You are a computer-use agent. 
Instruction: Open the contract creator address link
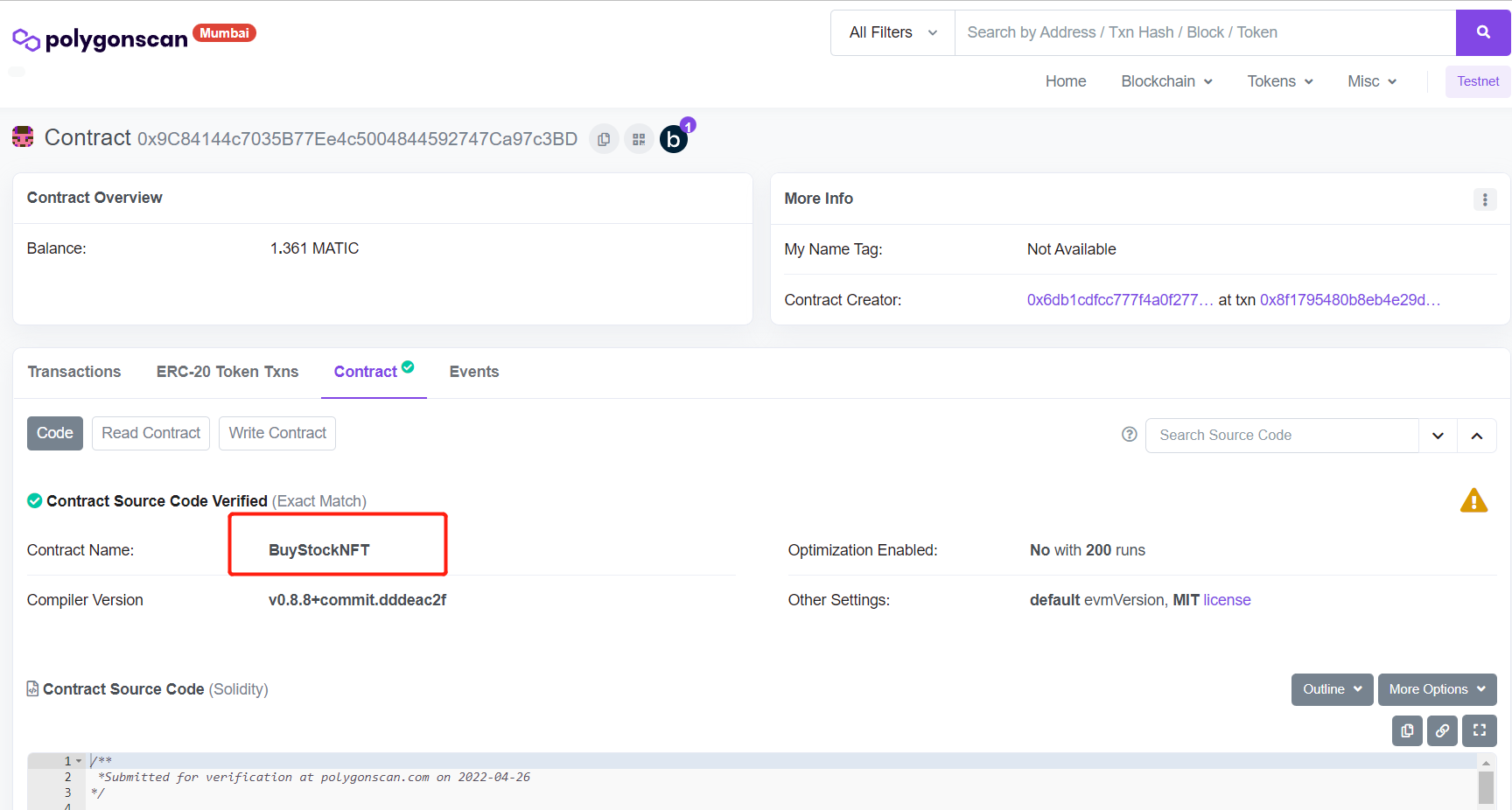pyautogui.click(x=1120, y=300)
